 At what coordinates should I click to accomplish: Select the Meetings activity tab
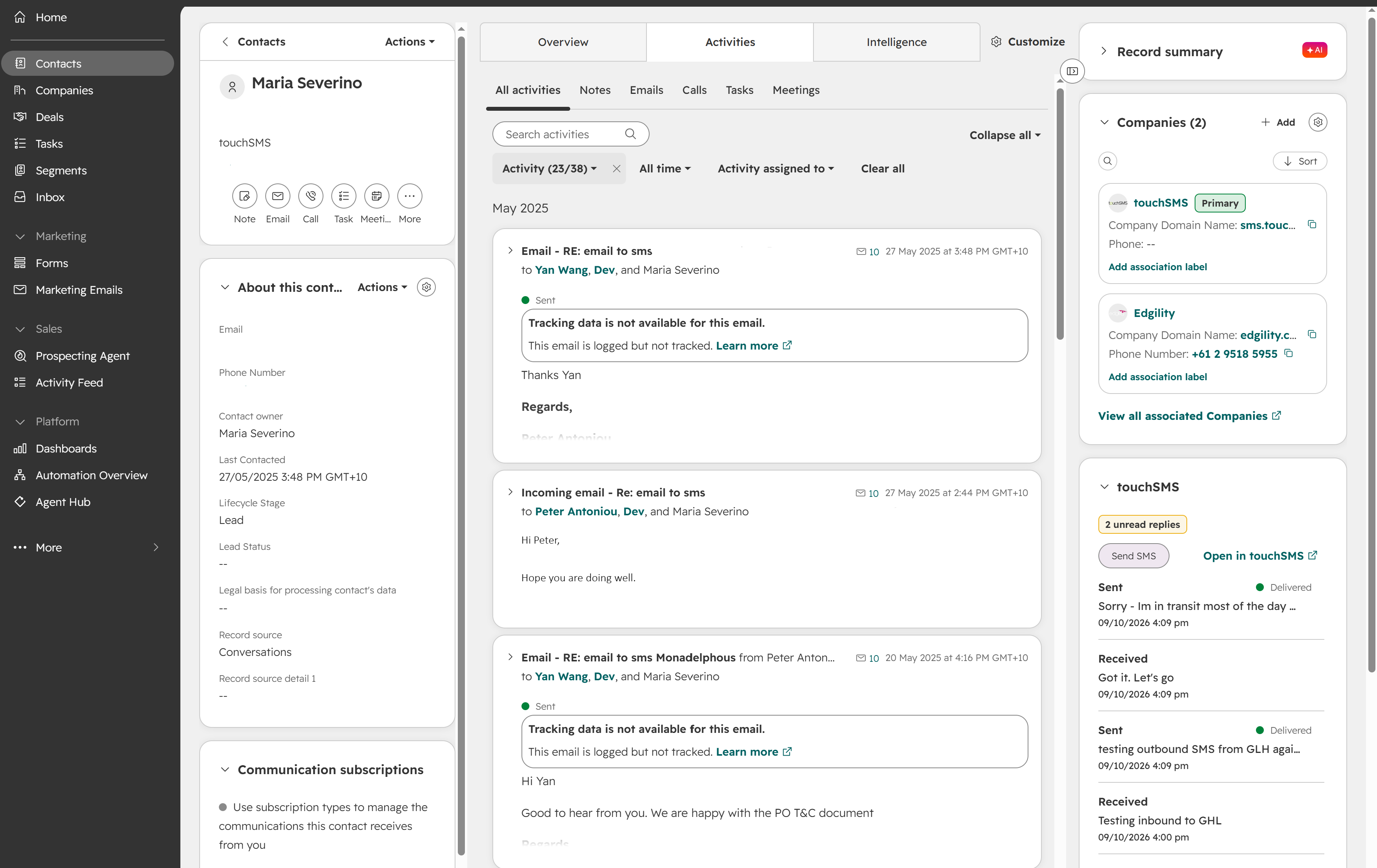(796, 90)
